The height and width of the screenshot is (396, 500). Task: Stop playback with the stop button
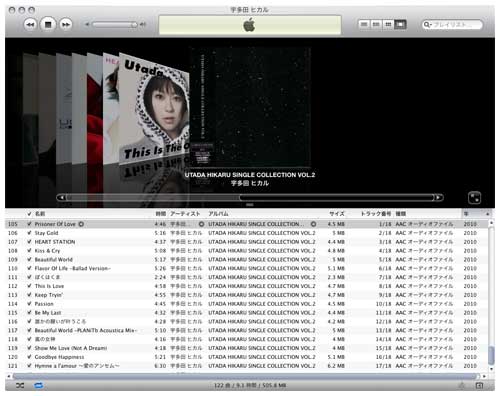48,25
